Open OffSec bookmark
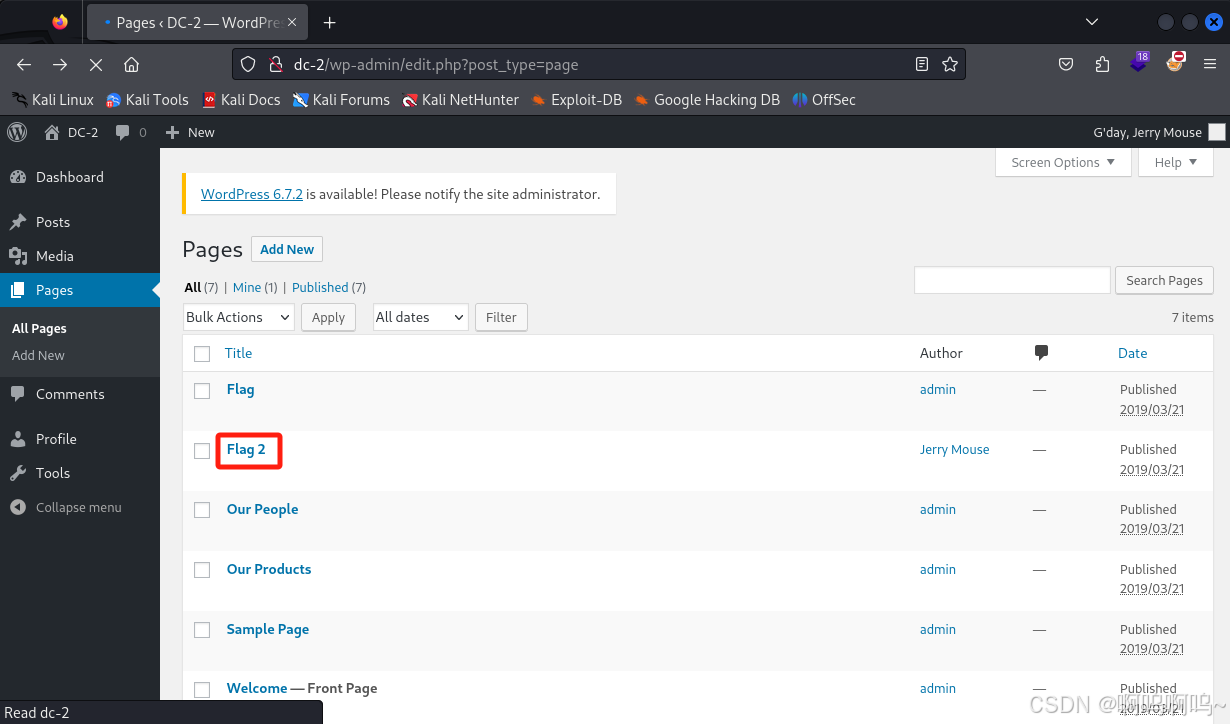Image resolution: width=1230 pixels, height=724 pixels. coord(824,99)
